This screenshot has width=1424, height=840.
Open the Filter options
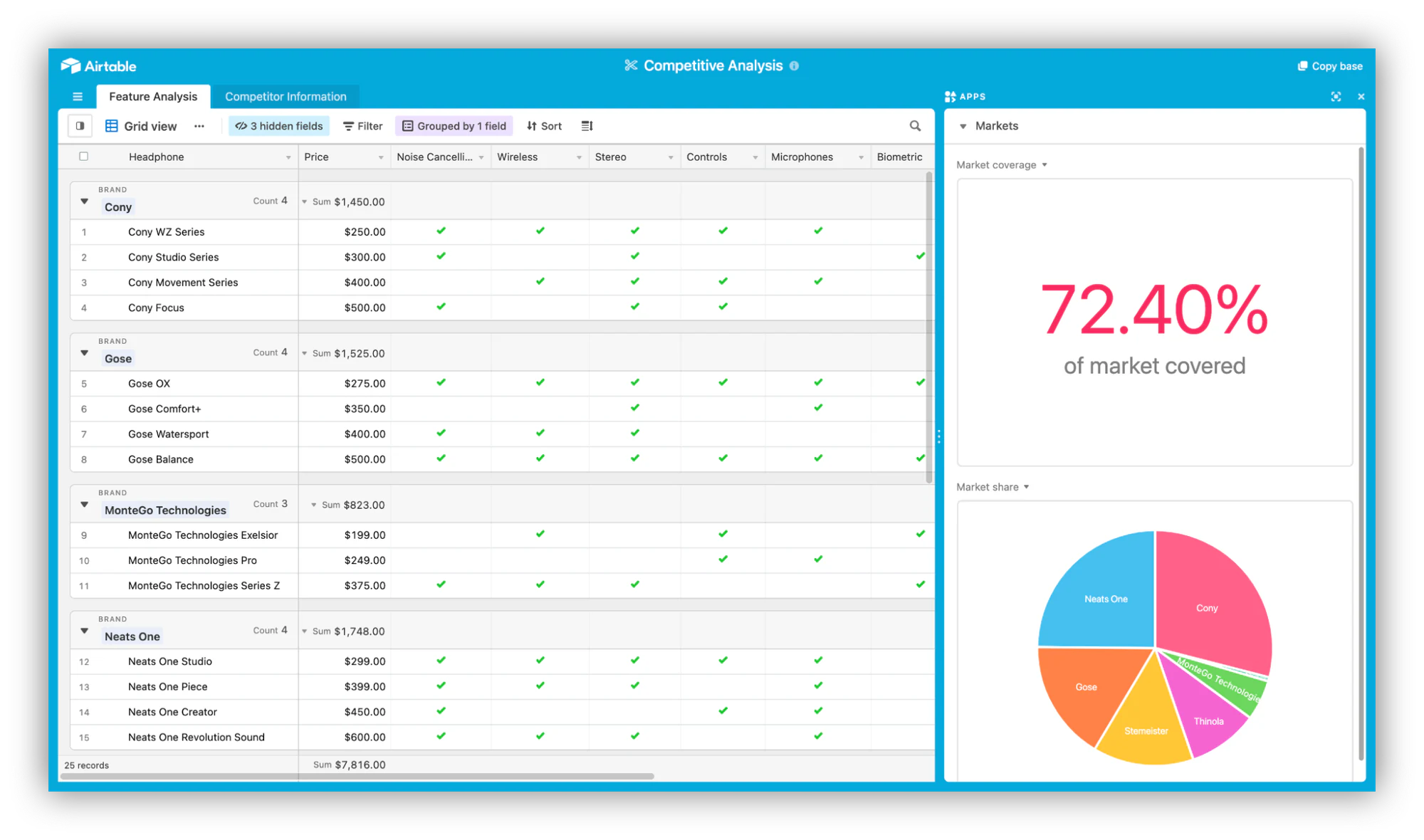coord(362,126)
